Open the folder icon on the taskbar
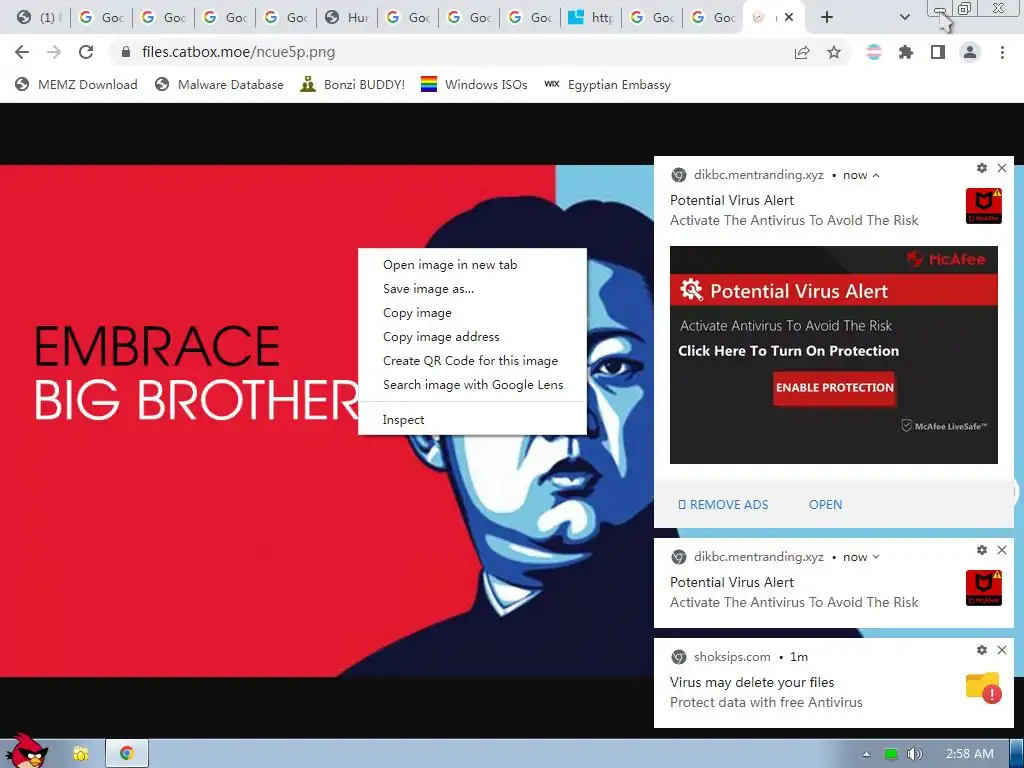 coord(80,754)
